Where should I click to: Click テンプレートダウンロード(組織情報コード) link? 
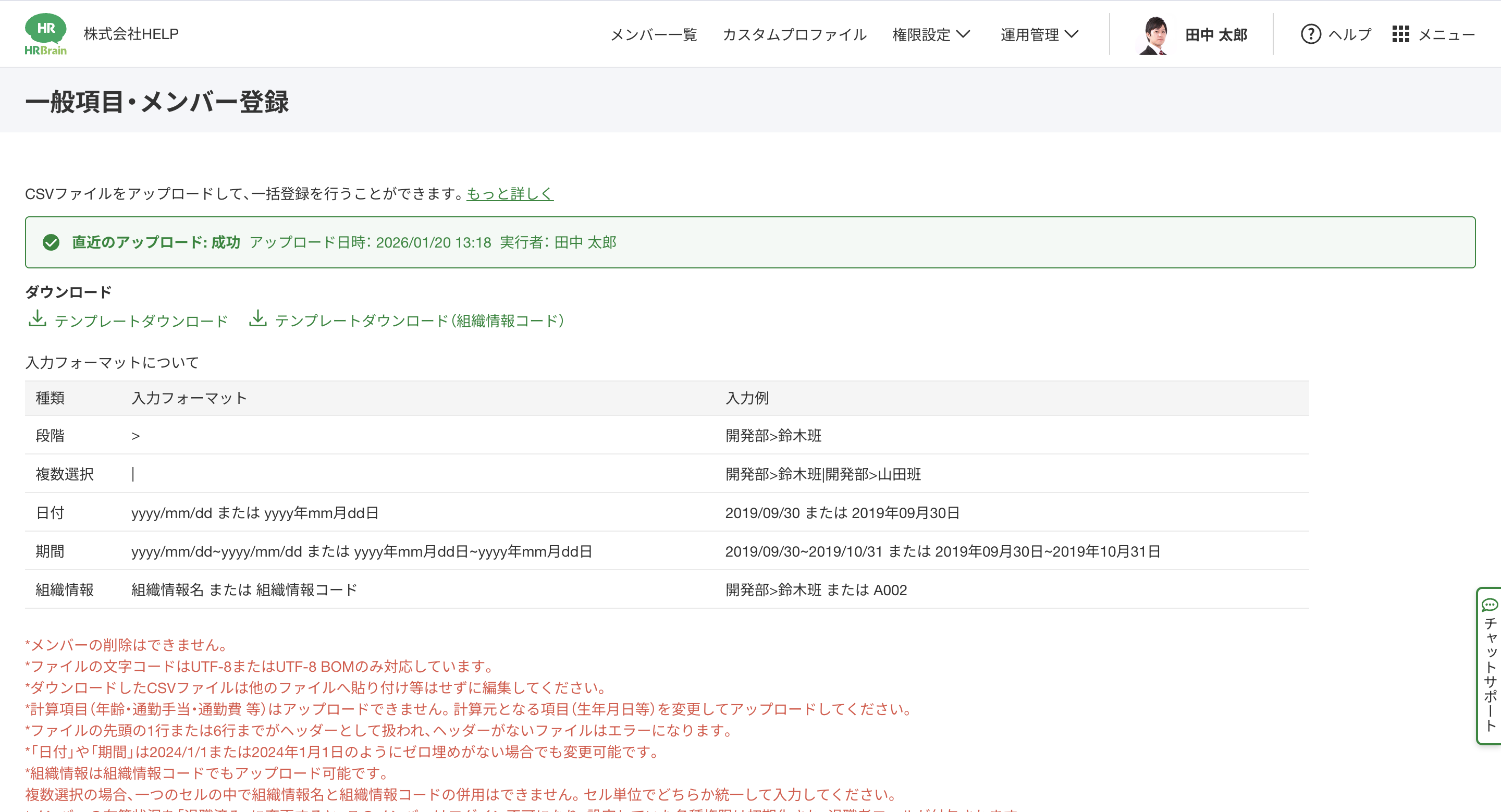pyautogui.click(x=420, y=321)
